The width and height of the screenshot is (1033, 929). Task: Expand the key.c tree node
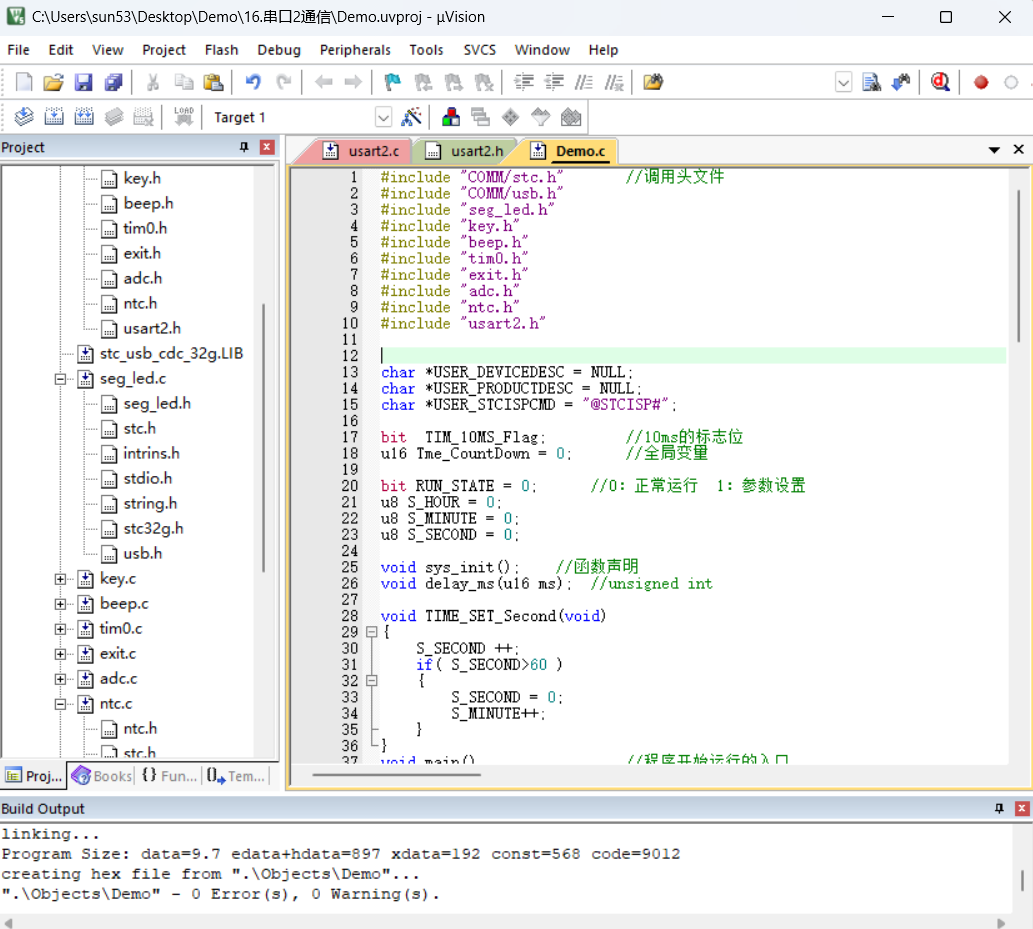(60, 579)
